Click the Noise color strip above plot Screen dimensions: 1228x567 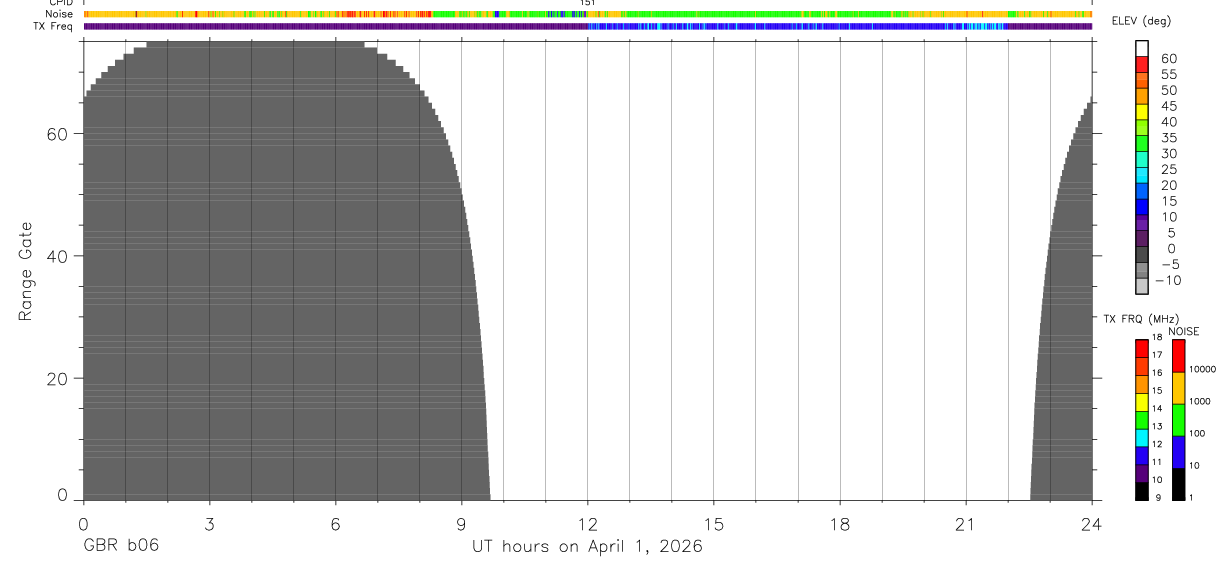pyautogui.click(x=587, y=14)
